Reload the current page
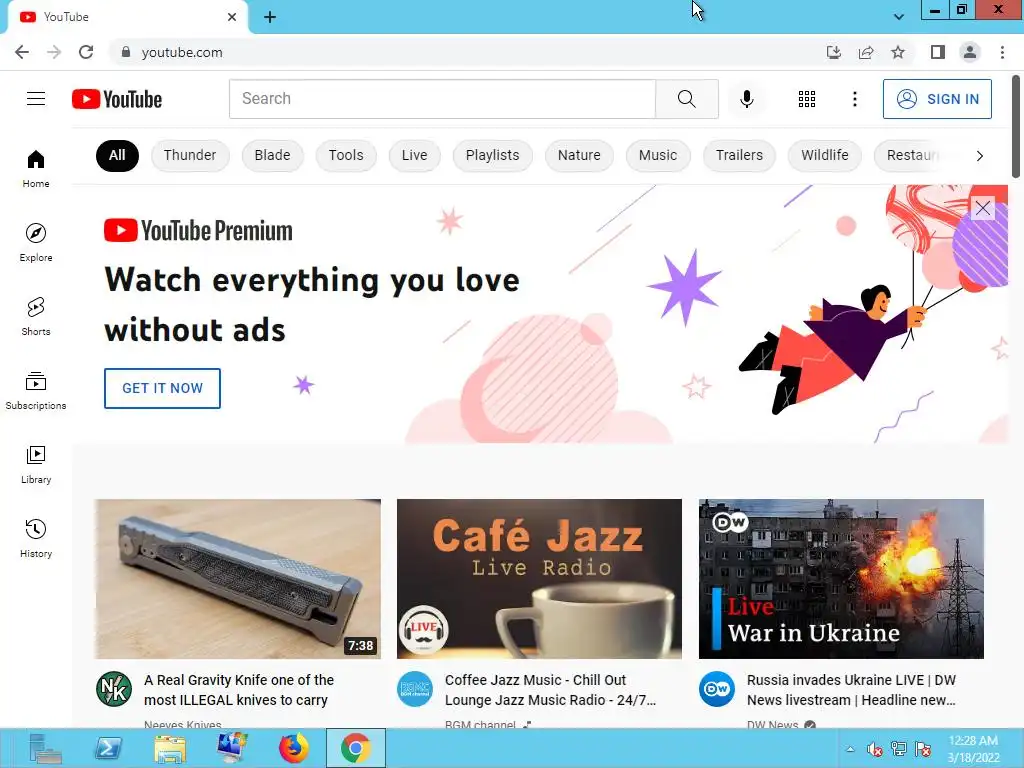Image resolution: width=1024 pixels, height=768 pixels. point(86,52)
